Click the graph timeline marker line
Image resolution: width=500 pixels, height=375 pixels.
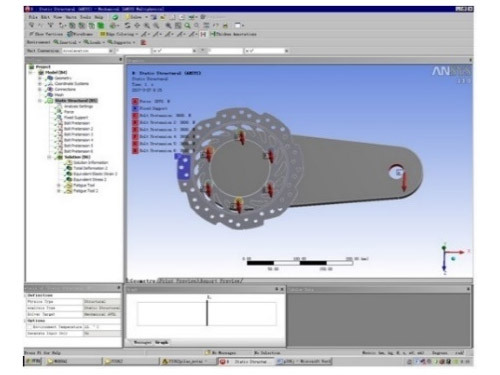pos(207,313)
